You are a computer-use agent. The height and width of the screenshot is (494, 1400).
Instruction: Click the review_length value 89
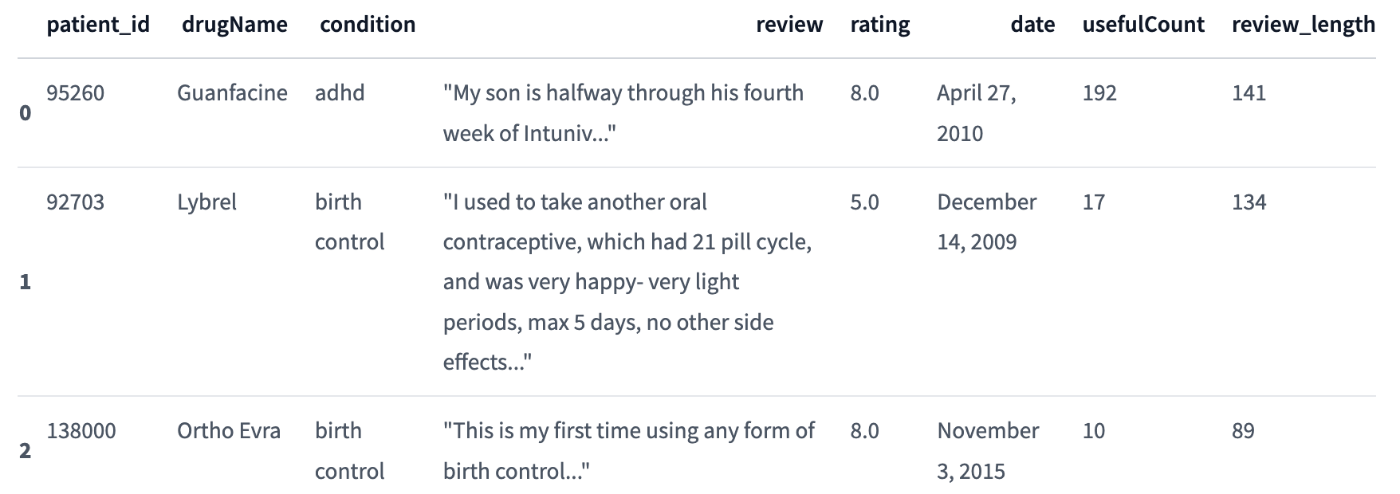point(1243,432)
